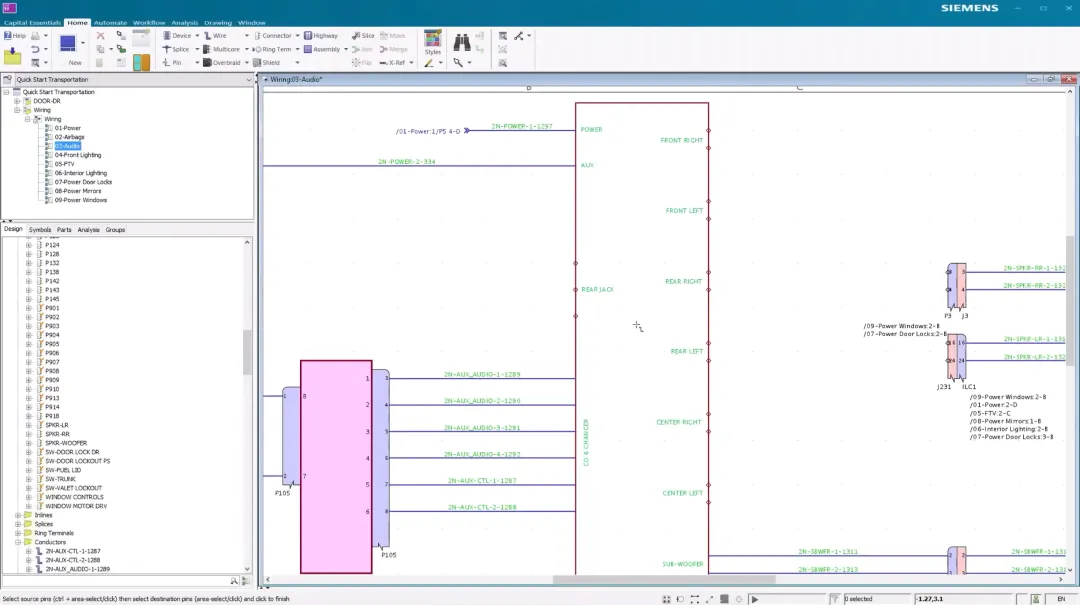Click the filter funnel icon in status bar
Screen dimensions: 1080x605
(834, 599)
